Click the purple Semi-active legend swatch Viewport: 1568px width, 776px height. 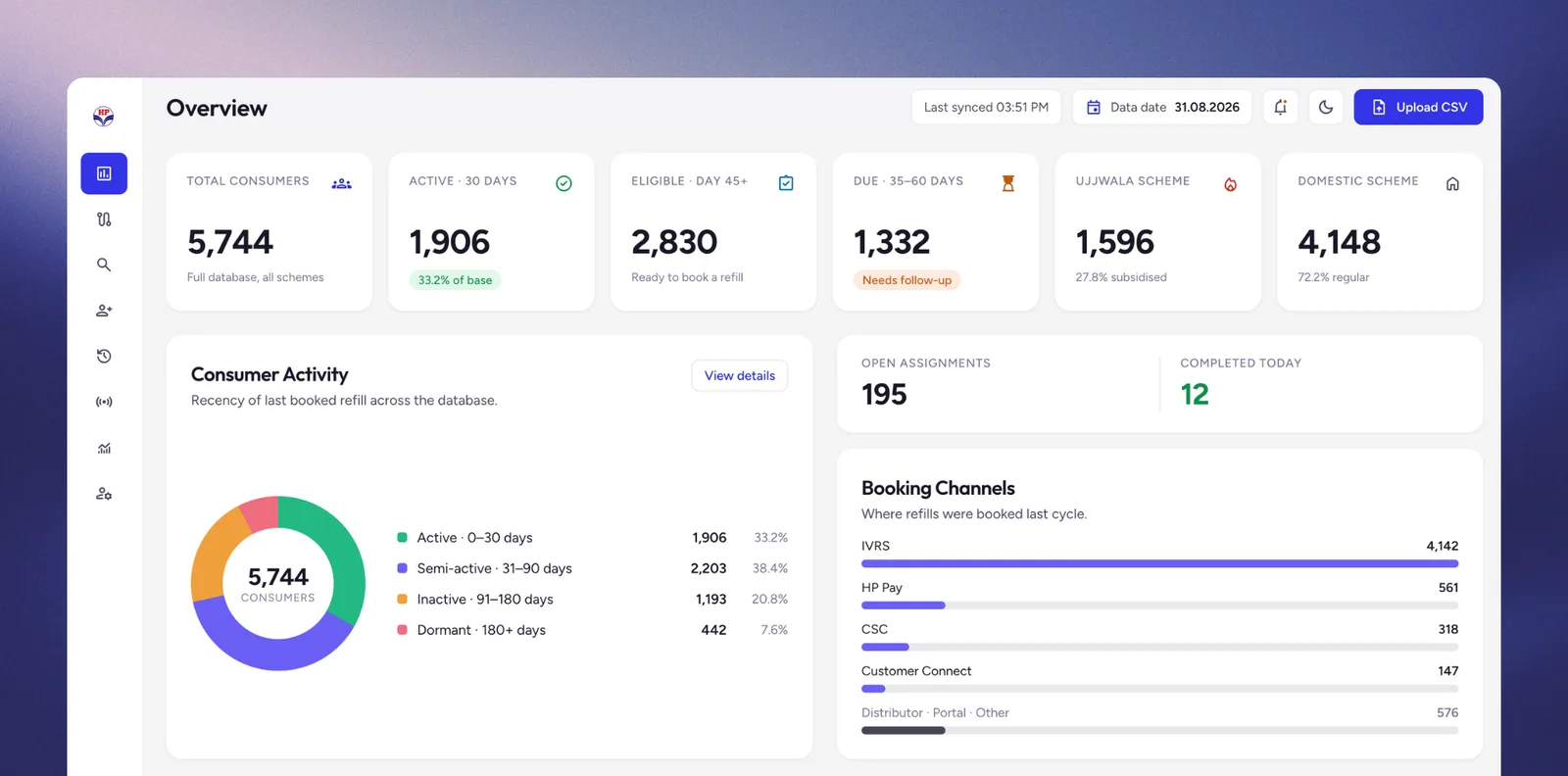tap(402, 568)
